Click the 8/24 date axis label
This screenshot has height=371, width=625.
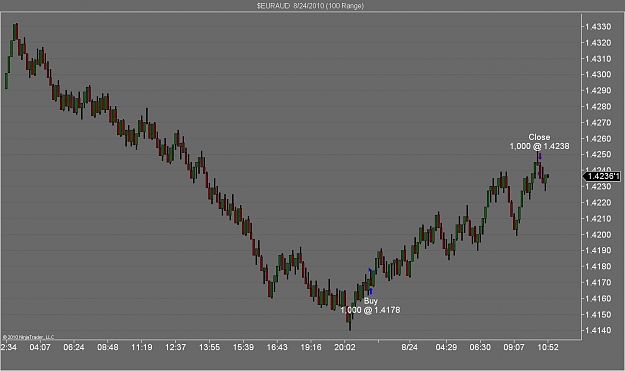(409, 347)
